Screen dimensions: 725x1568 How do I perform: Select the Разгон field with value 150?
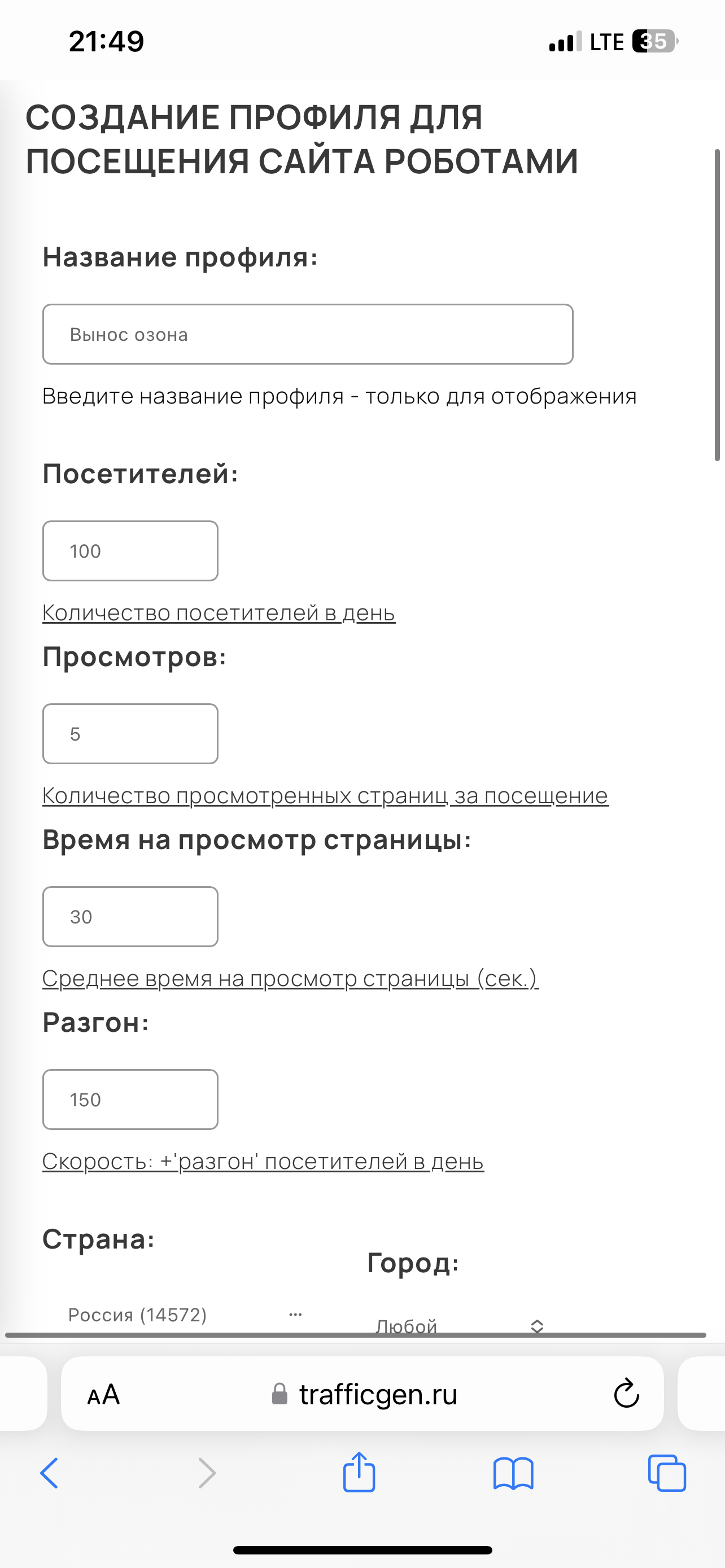click(x=130, y=1099)
